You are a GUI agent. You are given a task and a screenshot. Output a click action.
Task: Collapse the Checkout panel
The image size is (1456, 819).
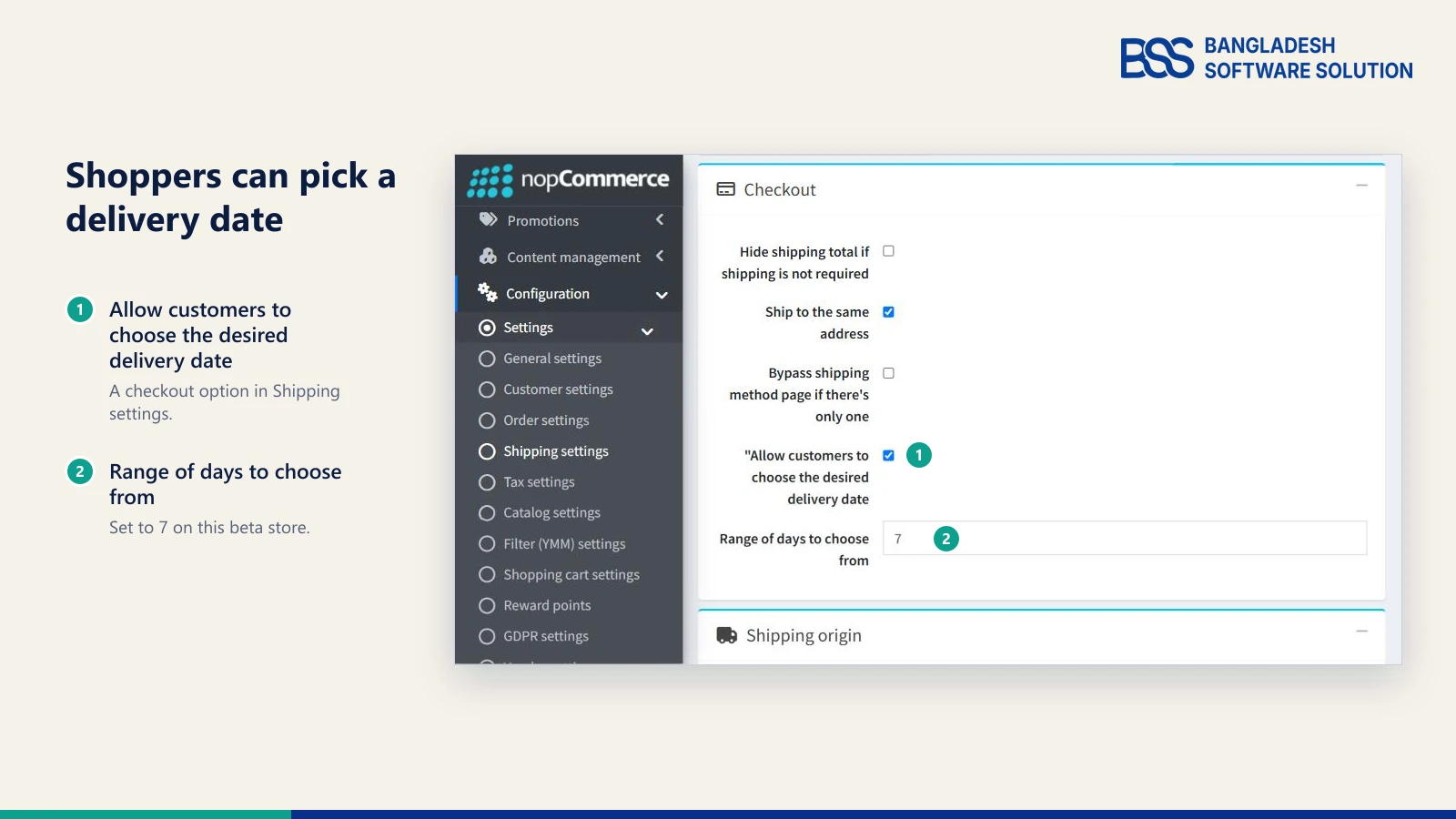click(1362, 186)
